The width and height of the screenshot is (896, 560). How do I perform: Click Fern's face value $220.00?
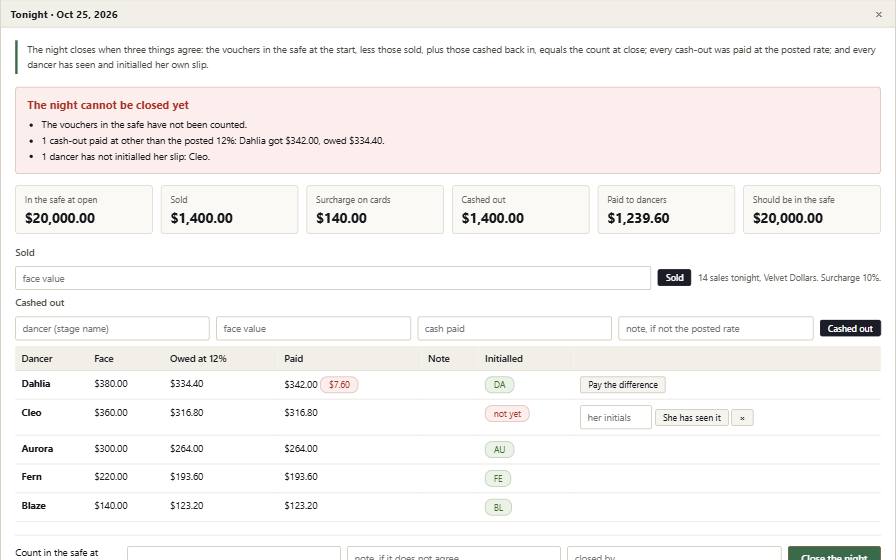(111, 477)
